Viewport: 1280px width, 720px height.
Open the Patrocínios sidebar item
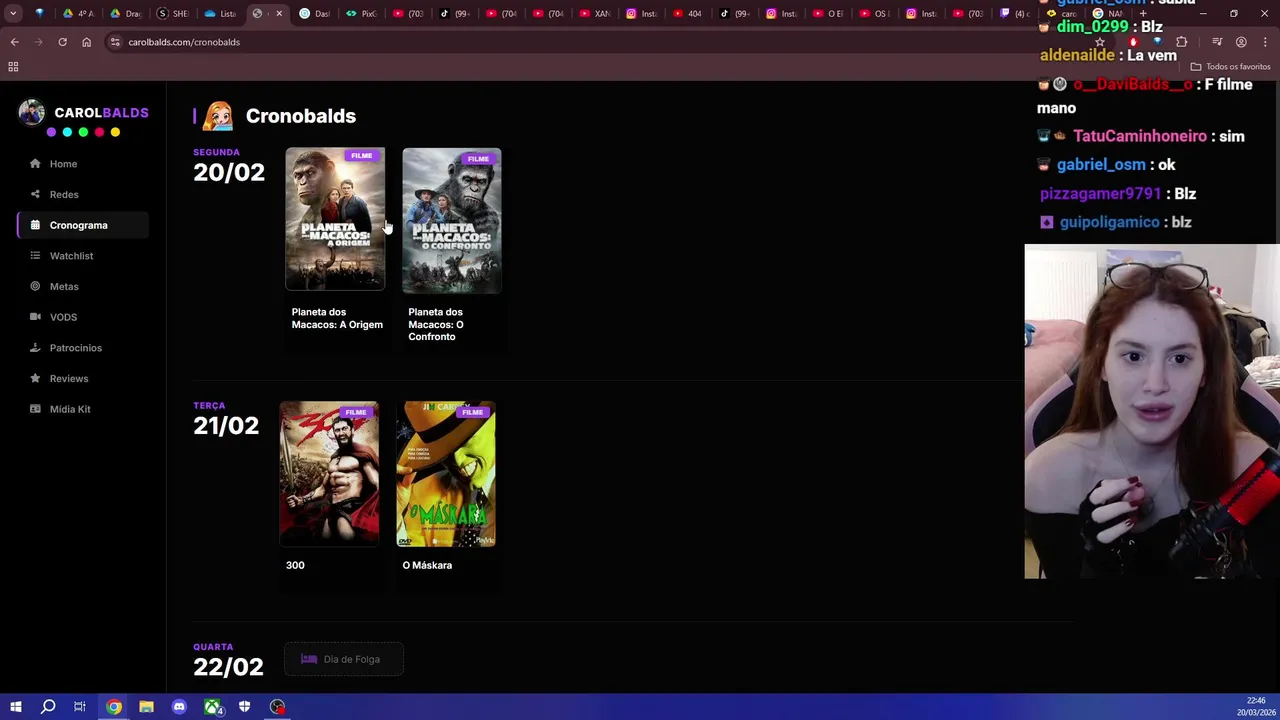coord(83,348)
